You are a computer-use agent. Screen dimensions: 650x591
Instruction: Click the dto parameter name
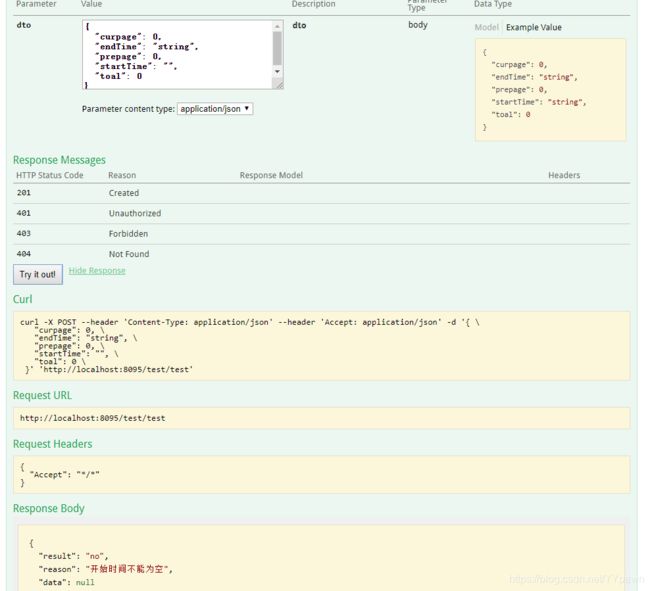[x=24, y=25]
